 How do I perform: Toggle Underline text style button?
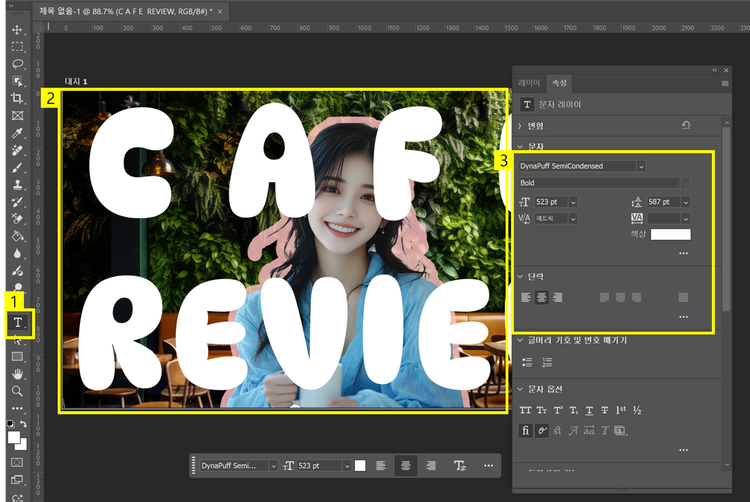tap(589, 411)
